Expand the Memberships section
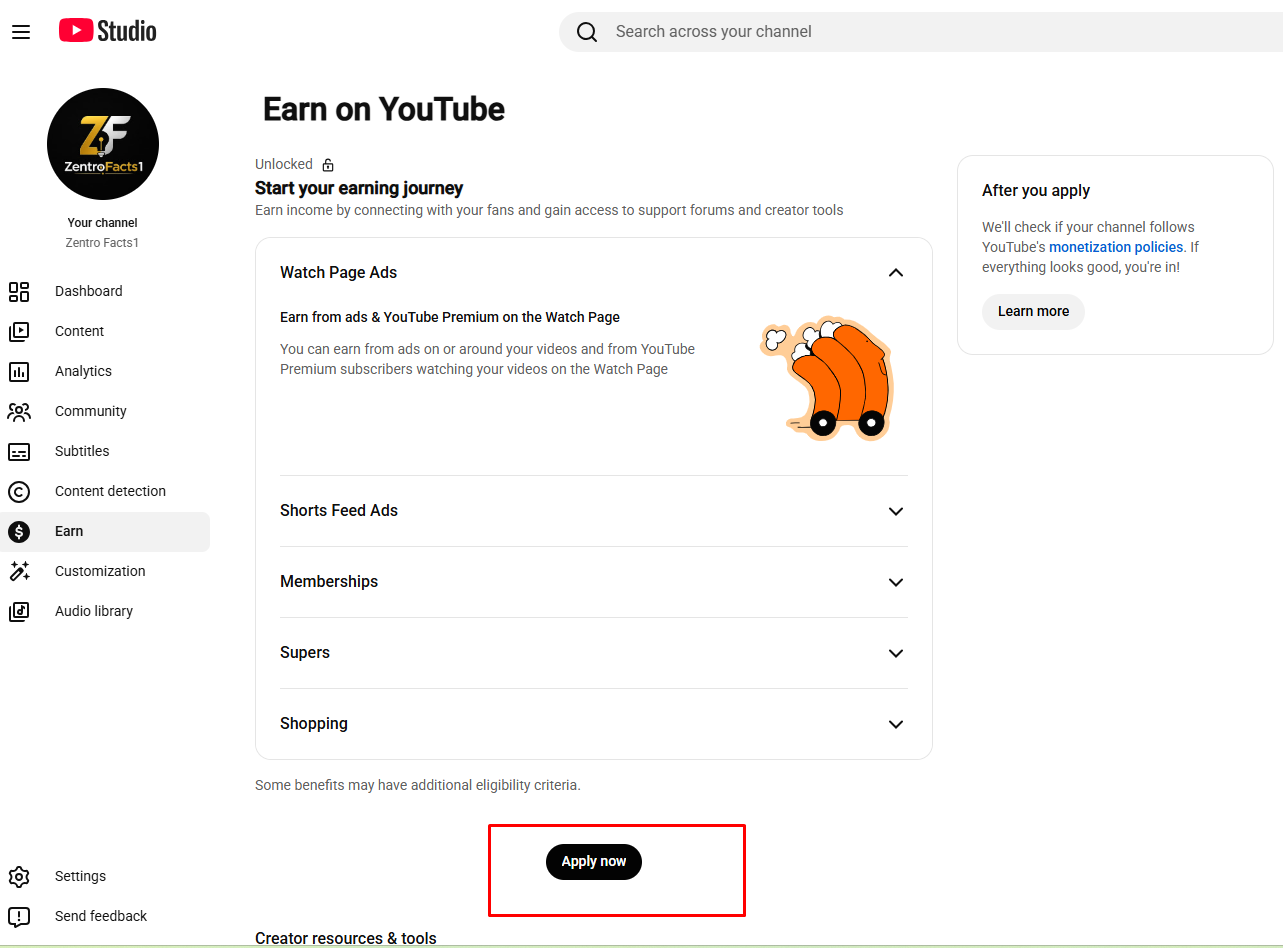Image resolution: width=1283 pixels, height=948 pixels. [896, 582]
